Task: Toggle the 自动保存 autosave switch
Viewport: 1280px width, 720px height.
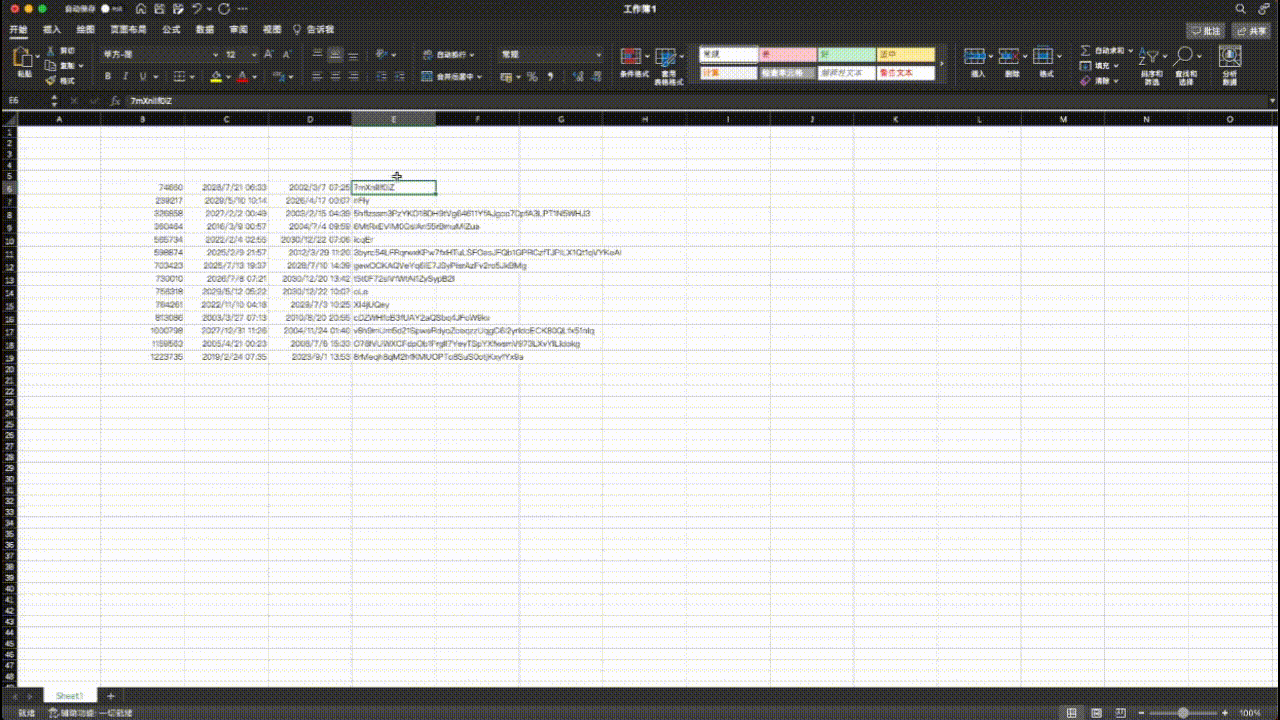Action: [104, 8]
